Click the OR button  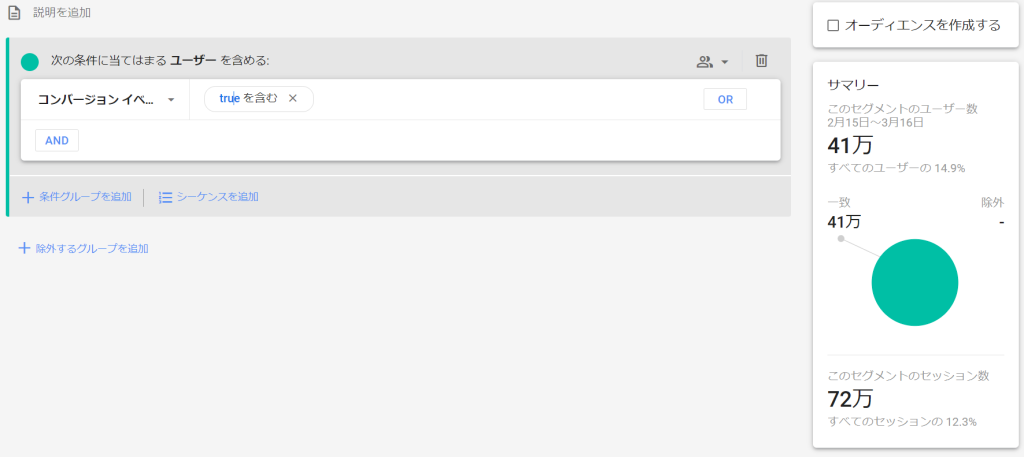tap(725, 99)
